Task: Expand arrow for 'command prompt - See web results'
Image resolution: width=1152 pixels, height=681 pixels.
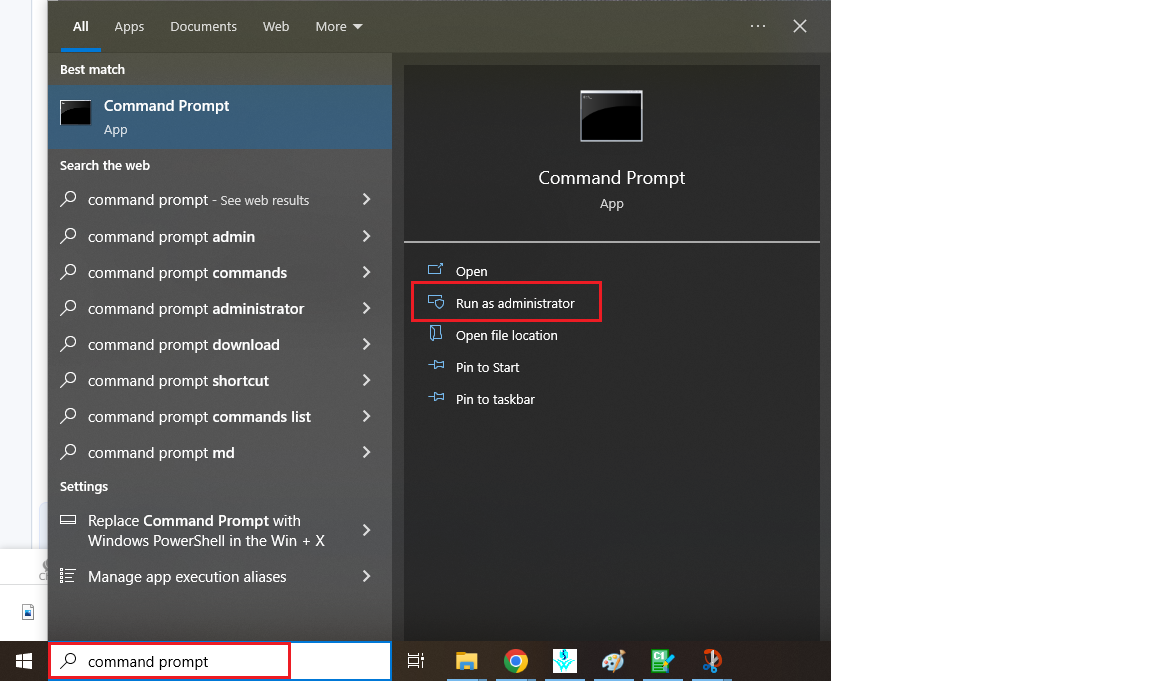Action: [x=367, y=200]
